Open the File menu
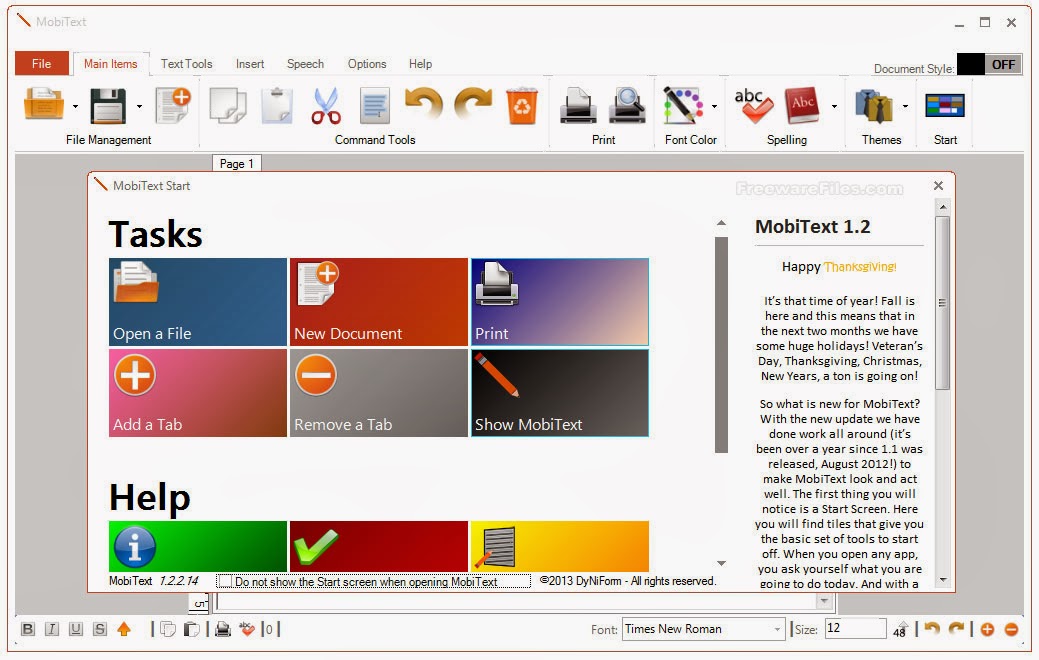Screen dimensions: 1039x660 [42, 64]
